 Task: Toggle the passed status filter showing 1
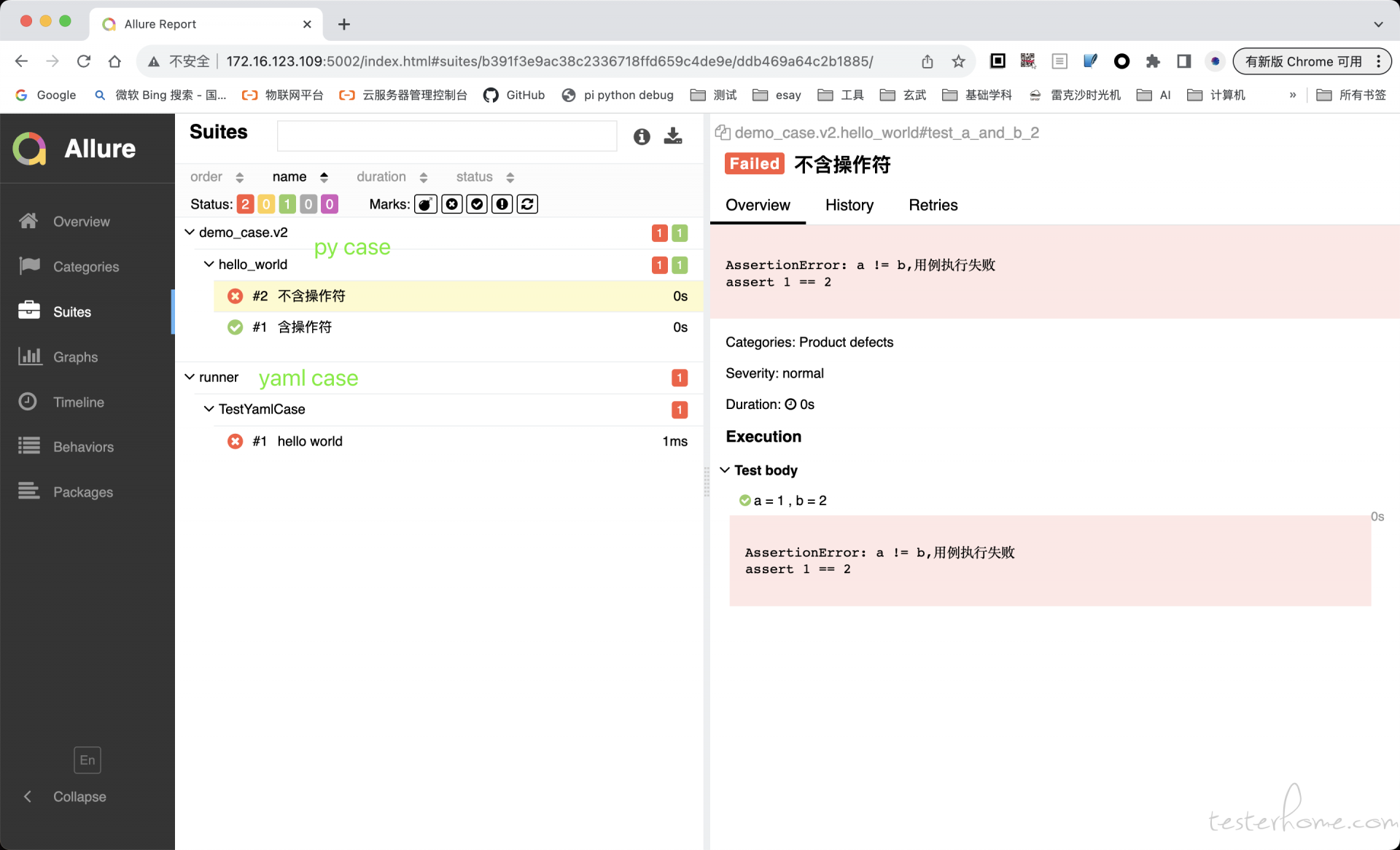(x=287, y=204)
